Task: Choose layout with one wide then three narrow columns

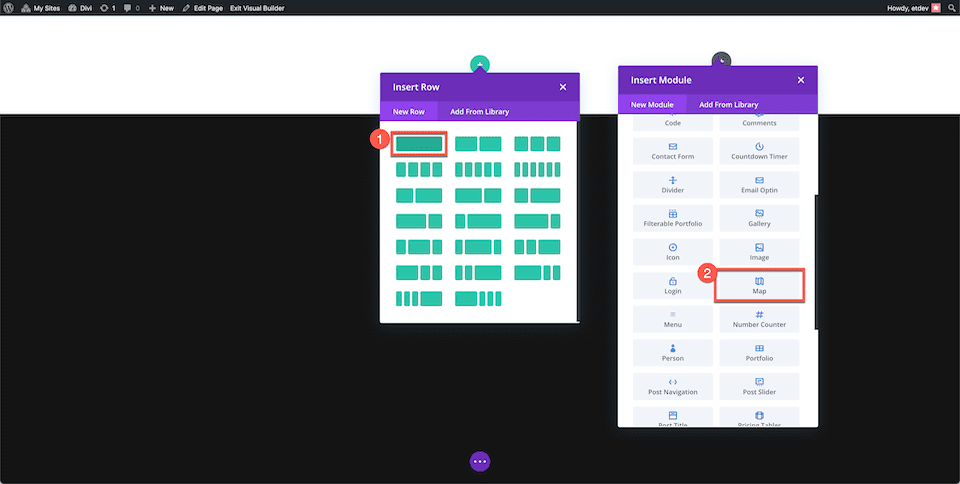Action: (x=478, y=299)
